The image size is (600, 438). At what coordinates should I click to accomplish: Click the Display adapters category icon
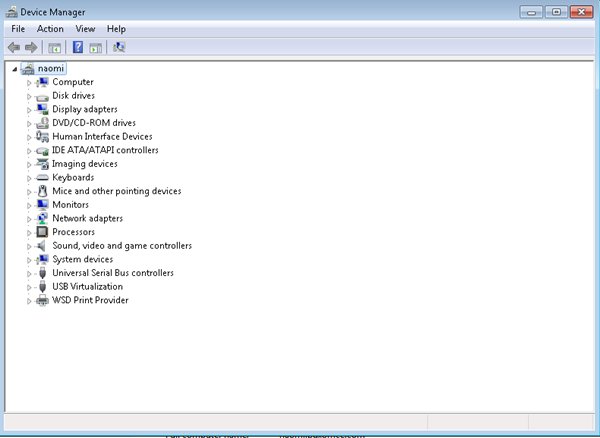[42, 109]
